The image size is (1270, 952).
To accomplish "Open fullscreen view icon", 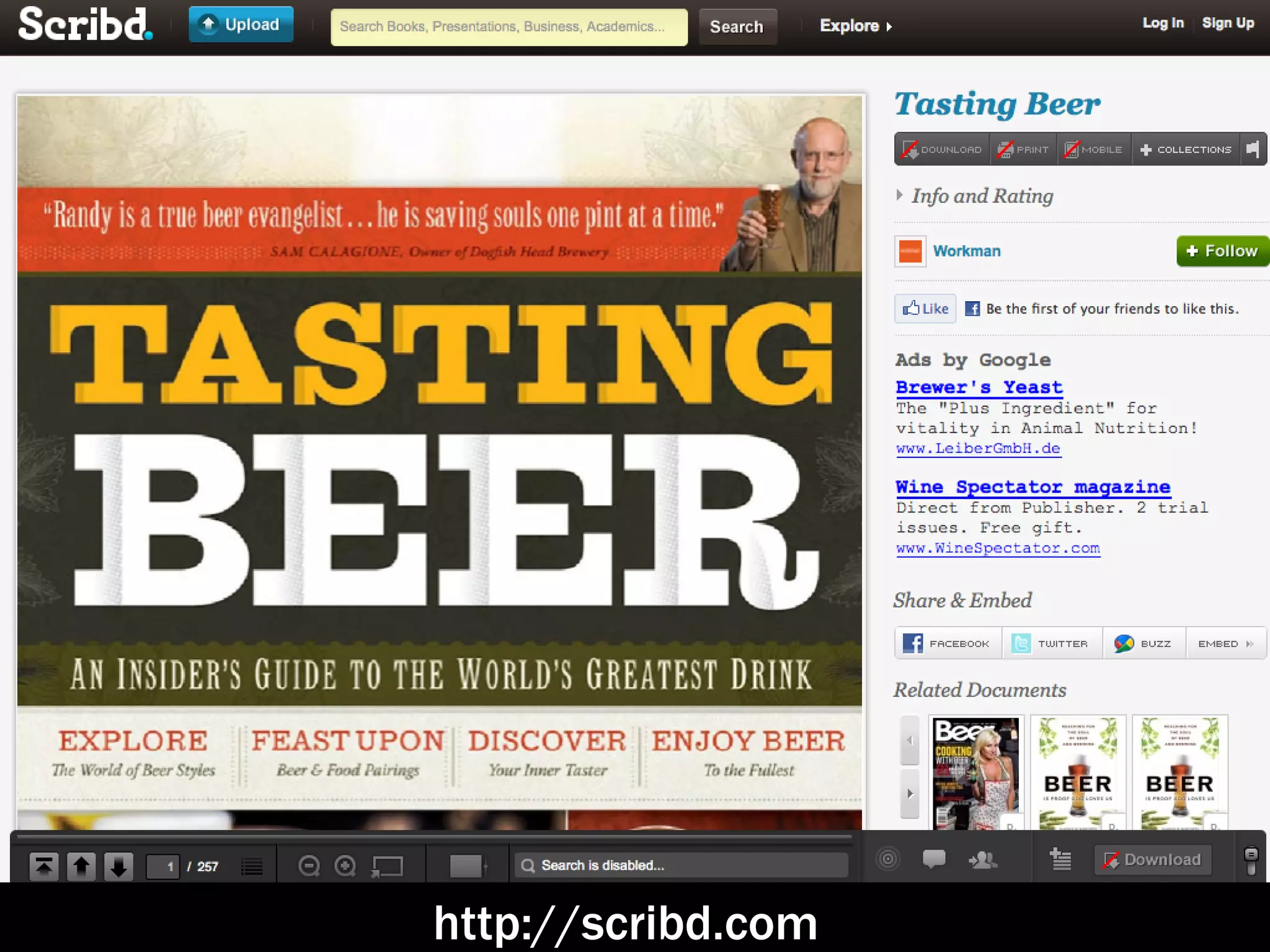I will point(388,866).
